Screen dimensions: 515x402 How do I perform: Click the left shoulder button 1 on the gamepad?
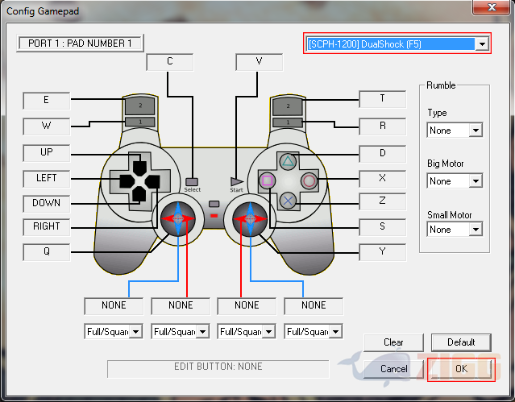pyautogui.click(x=140, y=122)
